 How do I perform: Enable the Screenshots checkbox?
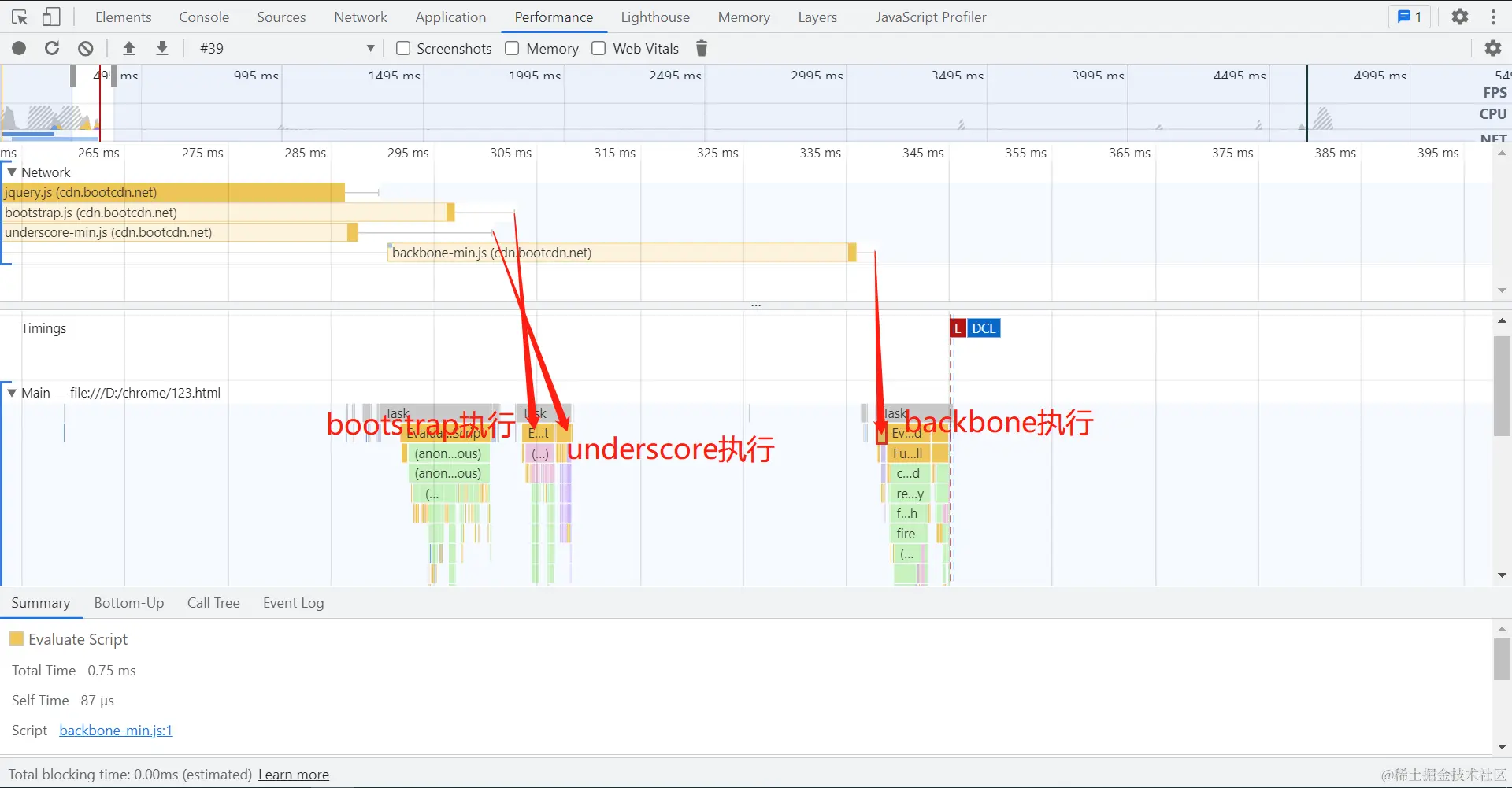403,48
